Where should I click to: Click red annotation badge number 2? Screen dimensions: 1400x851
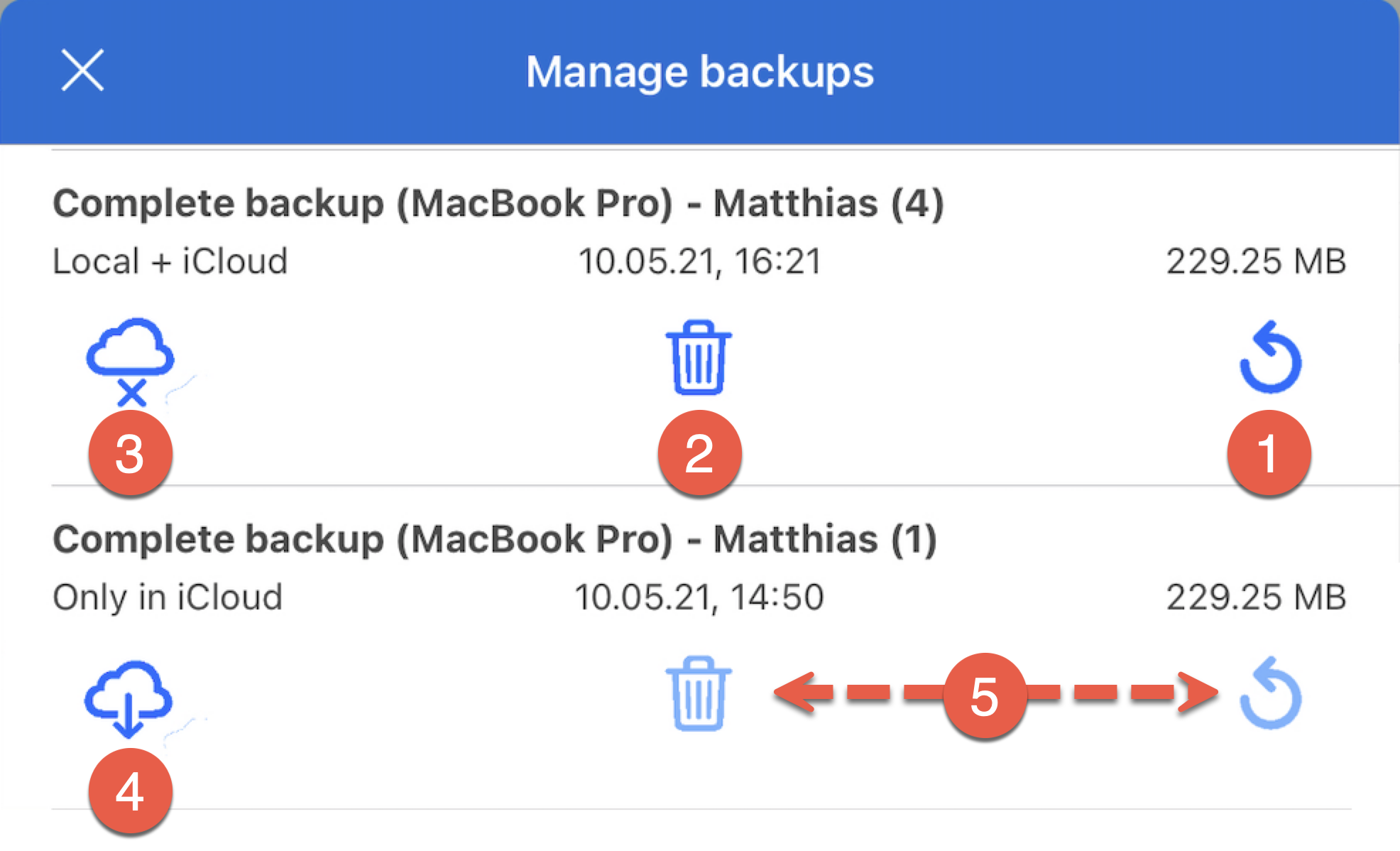click(x=699, y=452)
